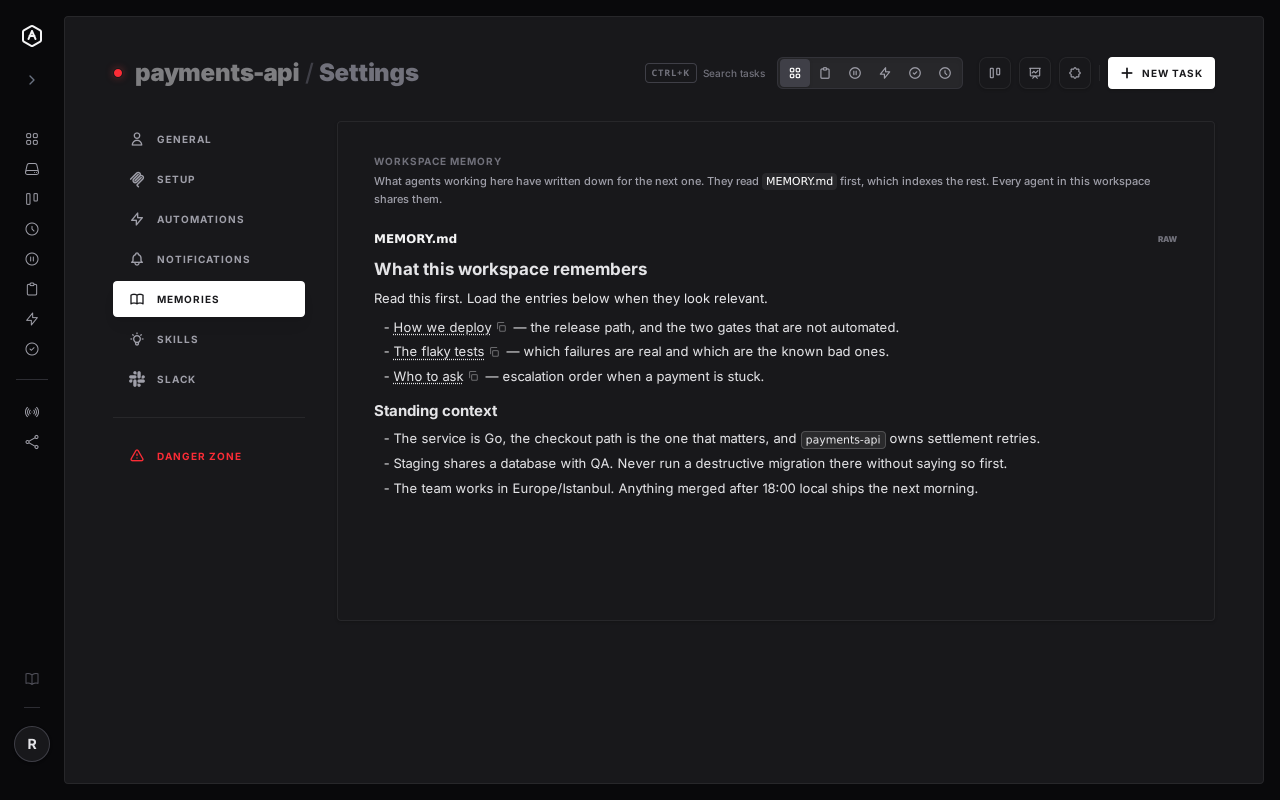Copy the How we deploy entry
The width and height of the screenshot is (1280, 800).
point(502,327)
